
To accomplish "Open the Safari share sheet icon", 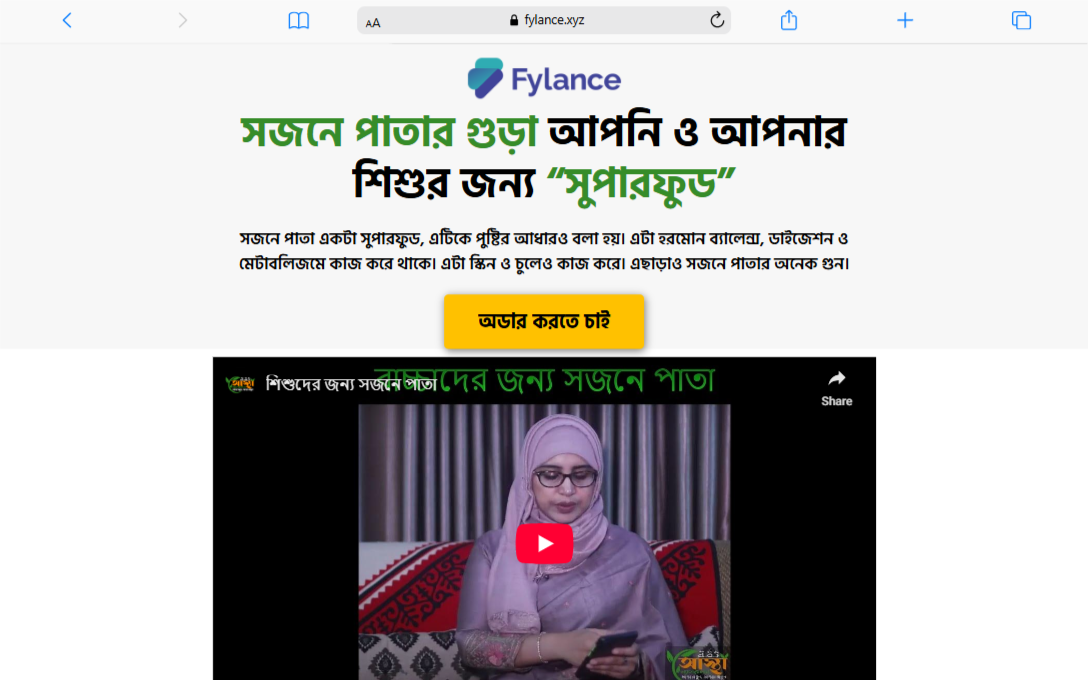I will [789, 20].
